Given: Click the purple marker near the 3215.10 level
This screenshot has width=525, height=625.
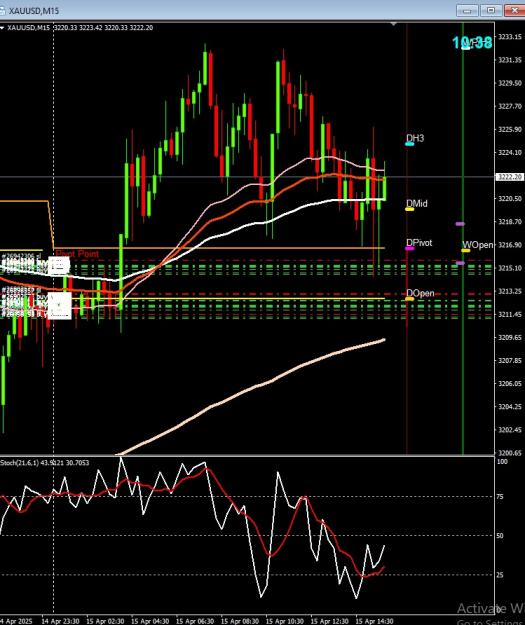Looking at the screenshot, I should tap(460, 263).
